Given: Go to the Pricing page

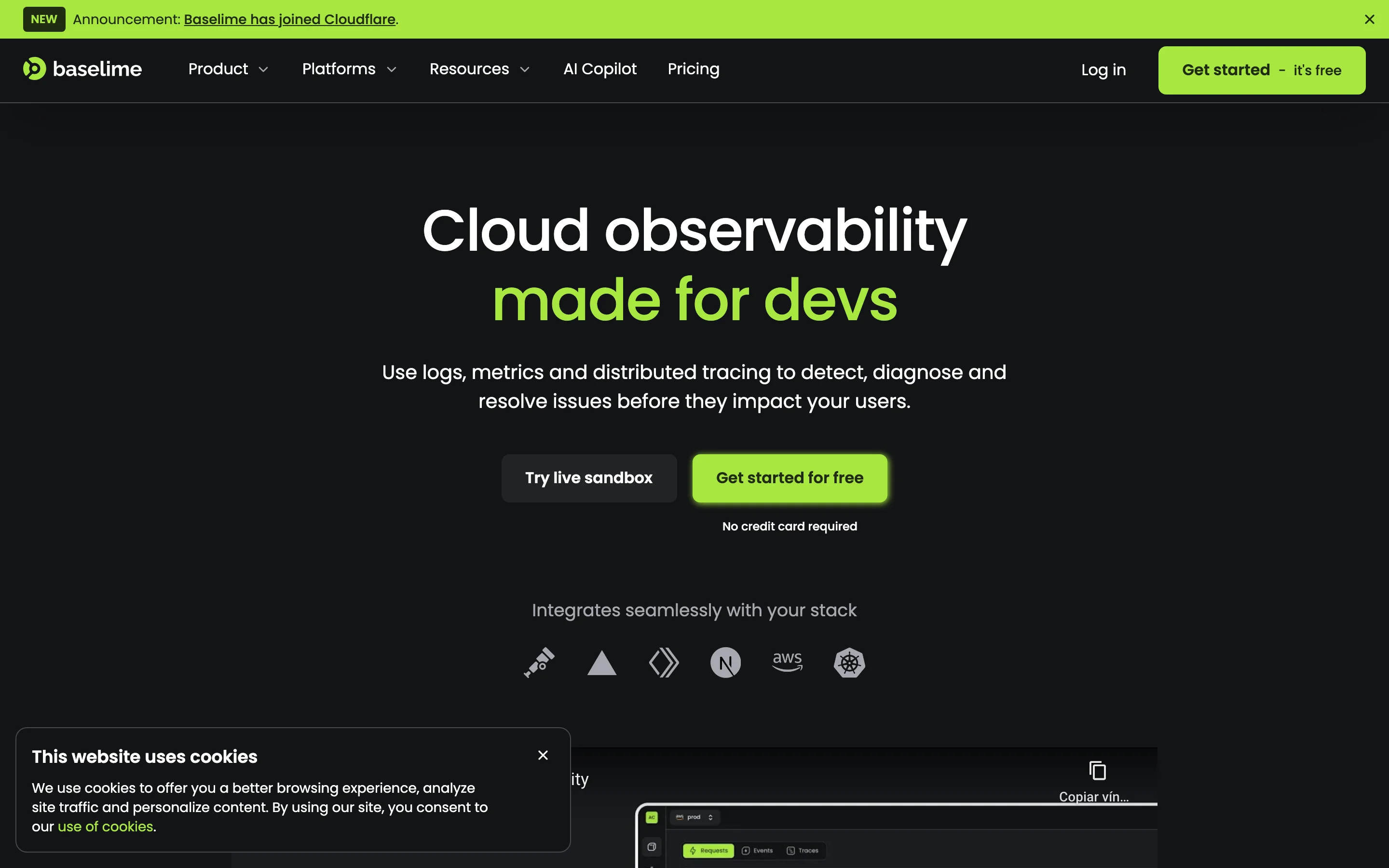Looking at the screenshot, I should click(694, 69).
